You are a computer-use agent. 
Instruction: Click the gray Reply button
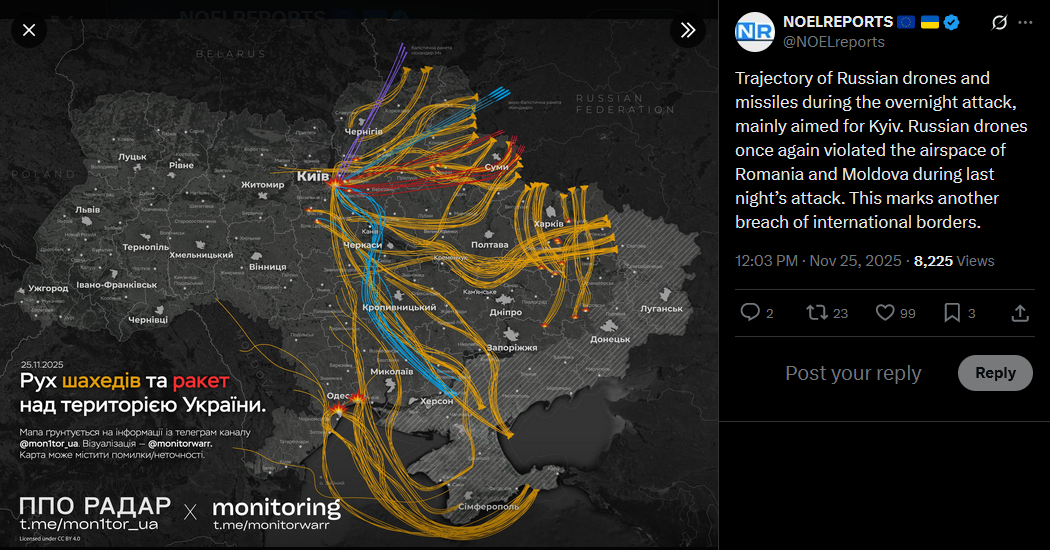[995, 373]
